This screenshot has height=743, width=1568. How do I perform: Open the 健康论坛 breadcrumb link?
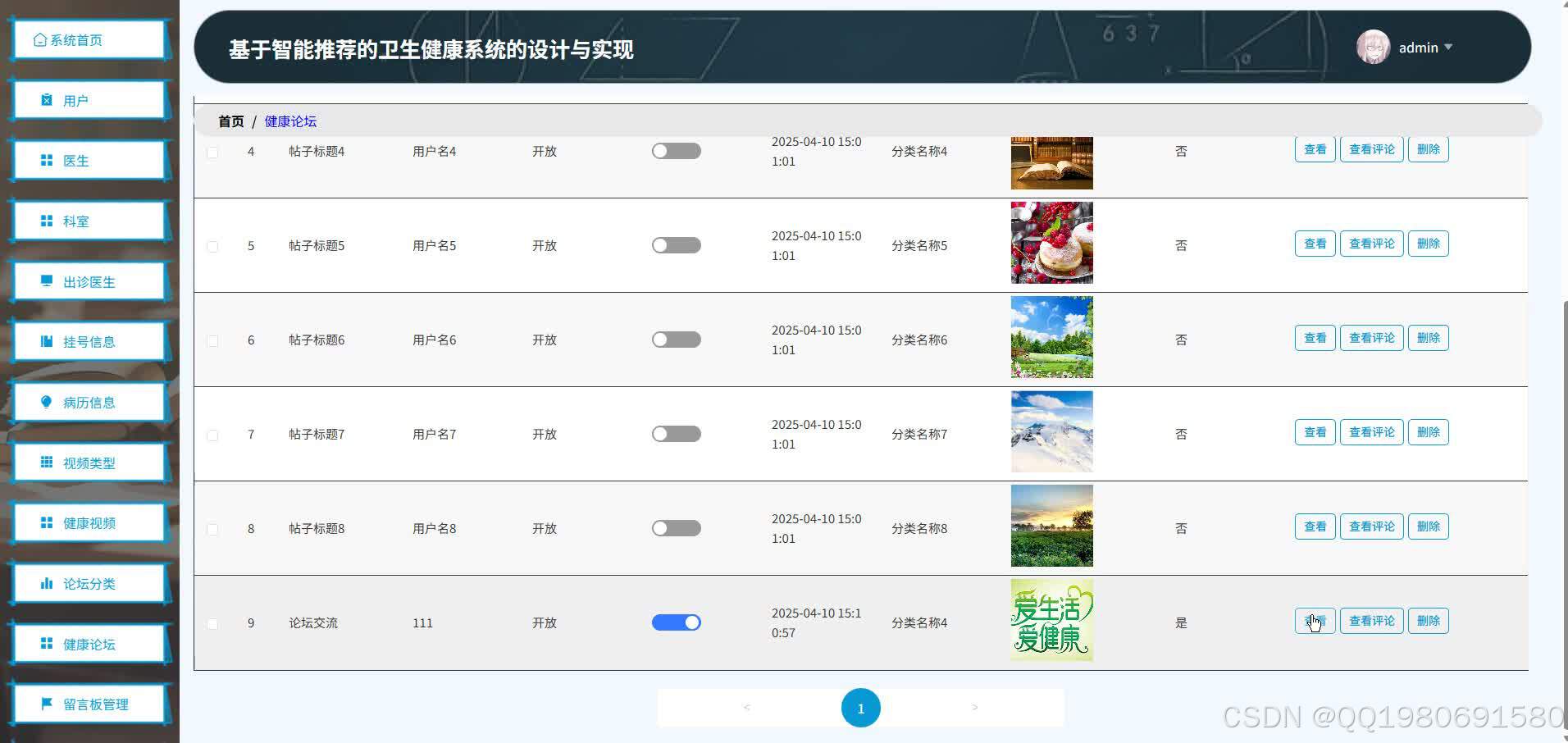[289, 121]
